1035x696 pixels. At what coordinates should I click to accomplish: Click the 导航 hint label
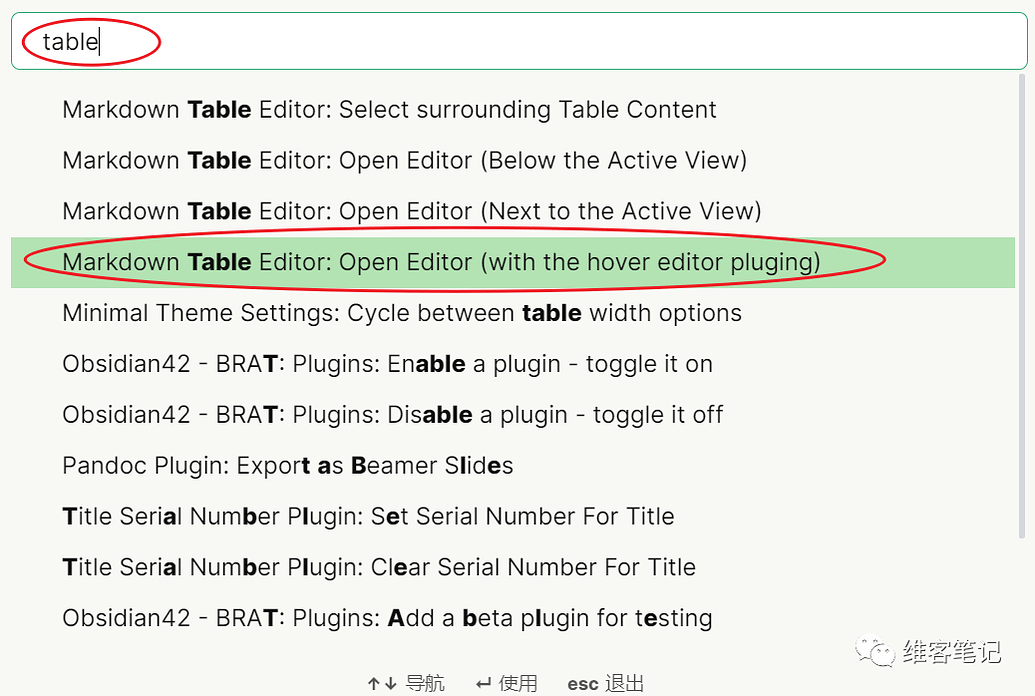[425, 684]
